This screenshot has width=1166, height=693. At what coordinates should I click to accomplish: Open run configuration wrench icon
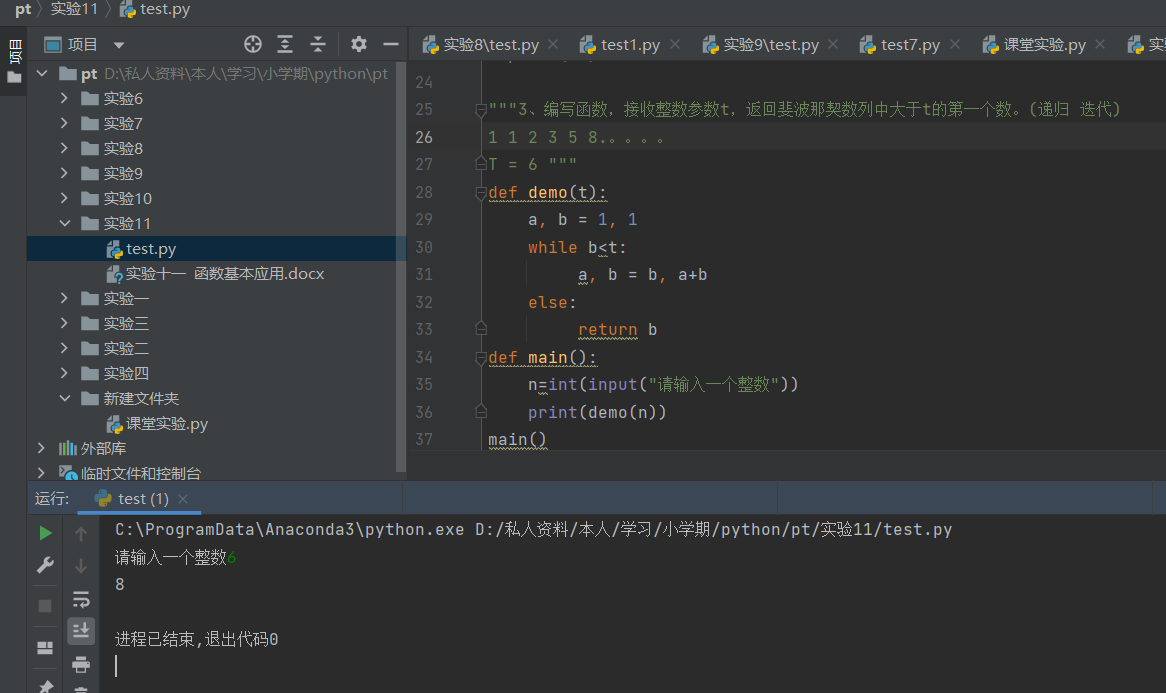pos(45,566)
